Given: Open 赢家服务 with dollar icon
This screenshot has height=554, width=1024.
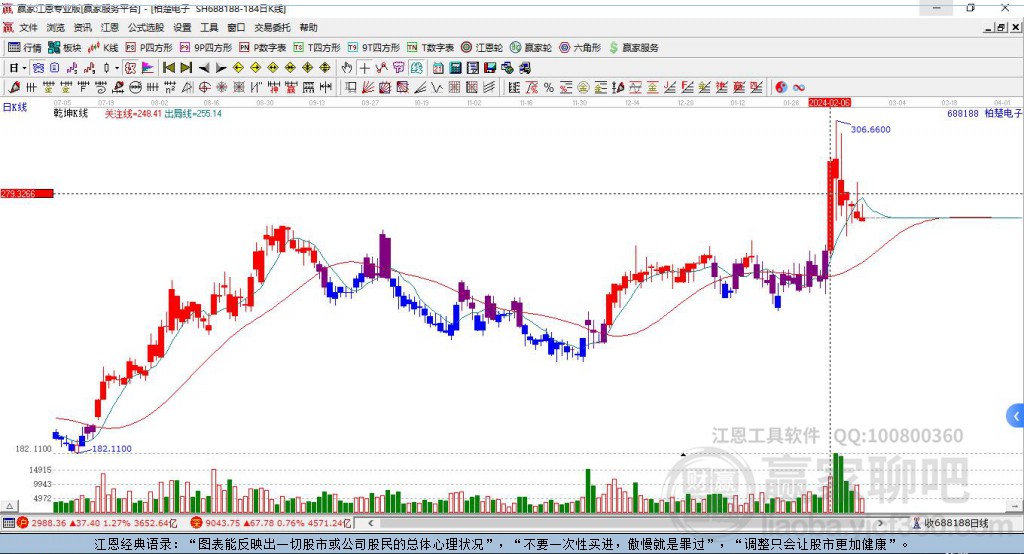Looking at the screenshot, I should click(634, 48).
